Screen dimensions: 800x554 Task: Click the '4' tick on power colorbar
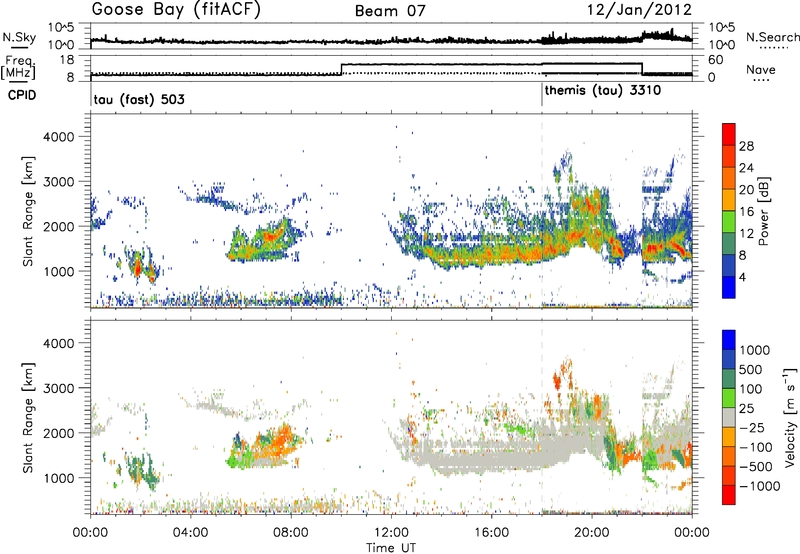tap(743, 278)
